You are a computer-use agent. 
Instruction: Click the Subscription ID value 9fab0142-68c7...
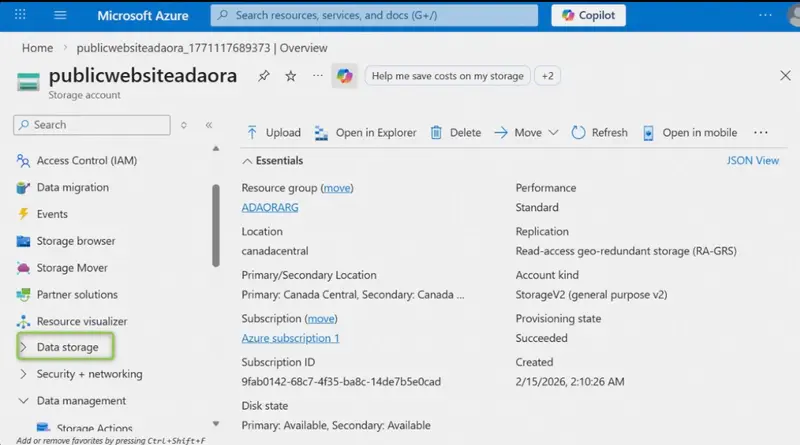[341, 382]
